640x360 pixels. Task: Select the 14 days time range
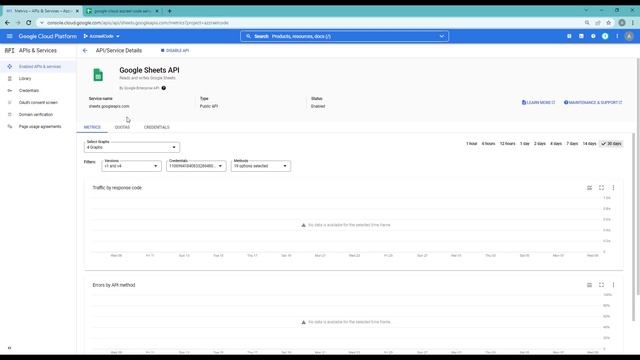(x=589, y=144)
